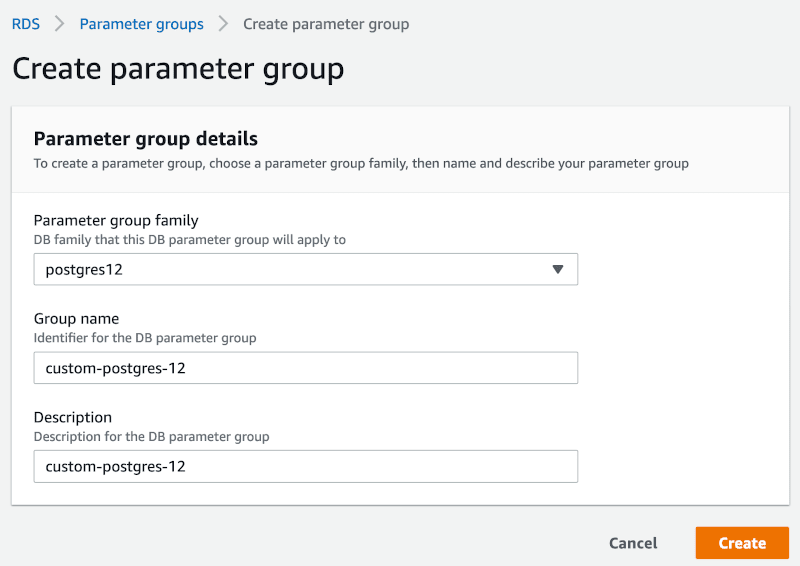
Task: Click the breadcrumb chevron after Parameter groups
Action: pyautogui.click(x=223, y=23)
